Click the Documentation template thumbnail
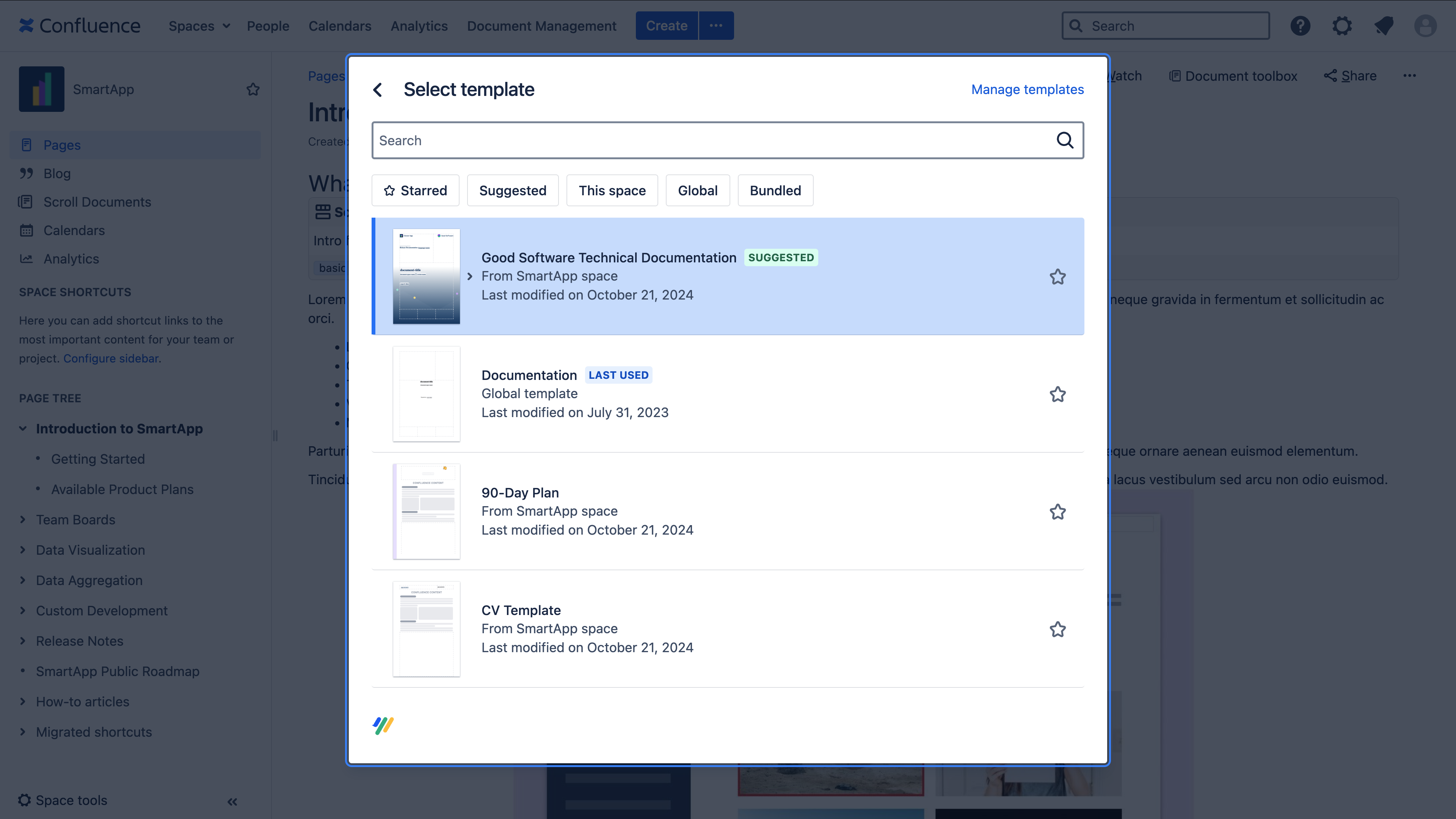This screenshot has width=1456, height=819. (x=426, y=394)
